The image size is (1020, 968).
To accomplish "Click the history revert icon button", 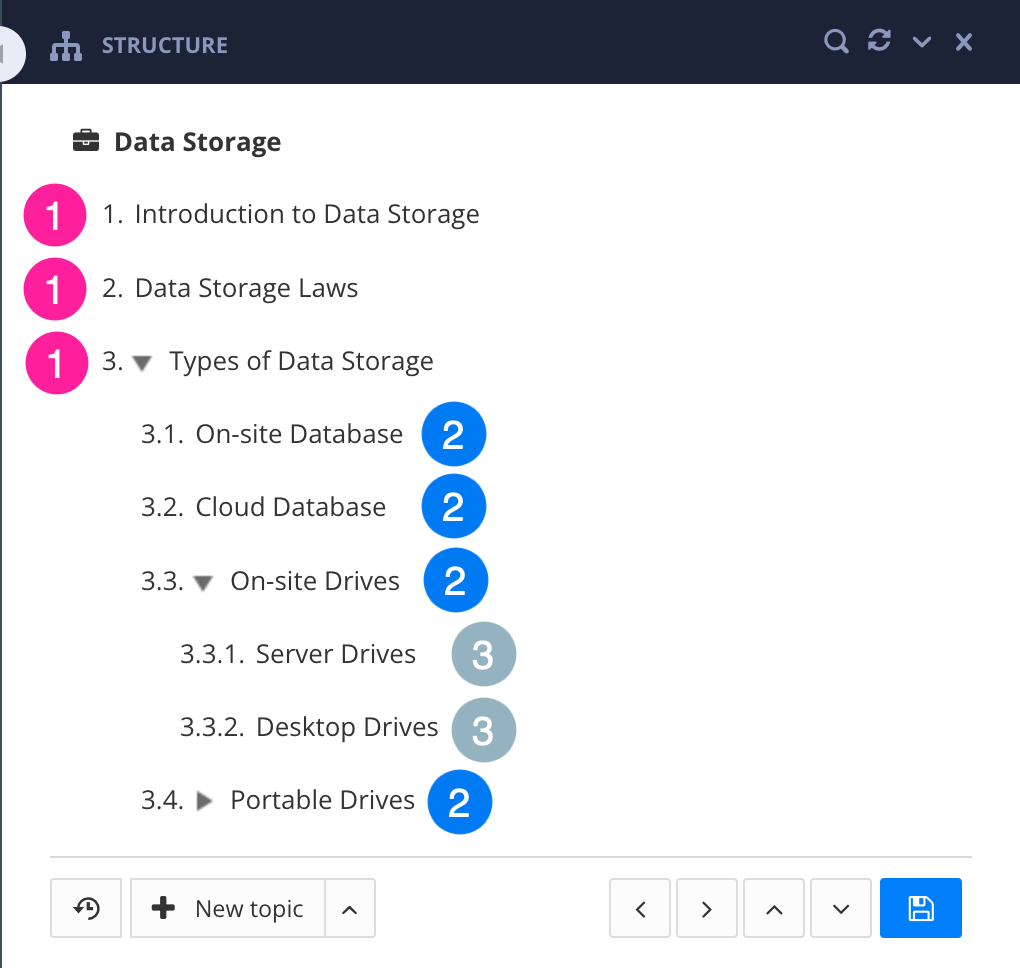I will click(86, 908).
